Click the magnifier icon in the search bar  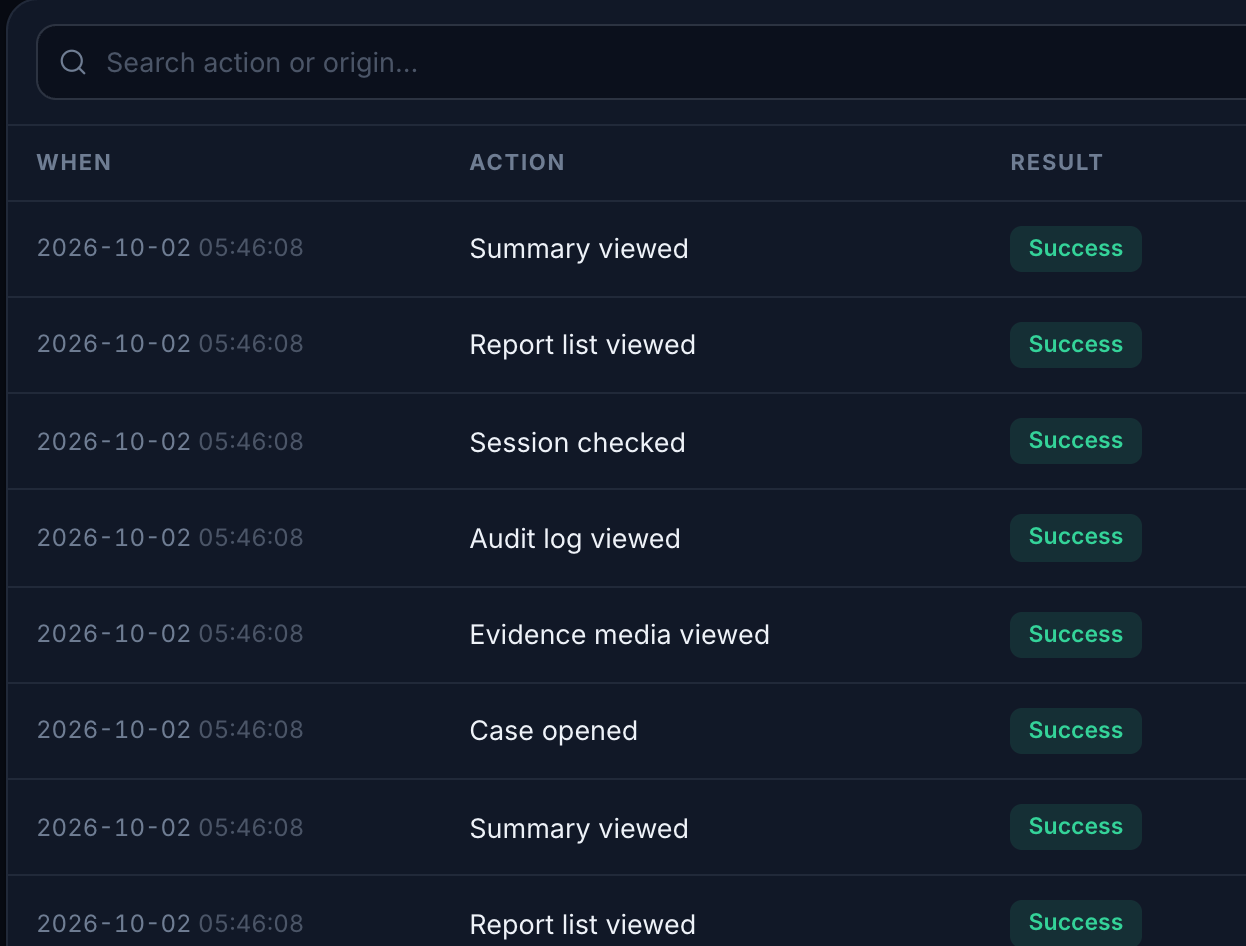pos(73,62)
